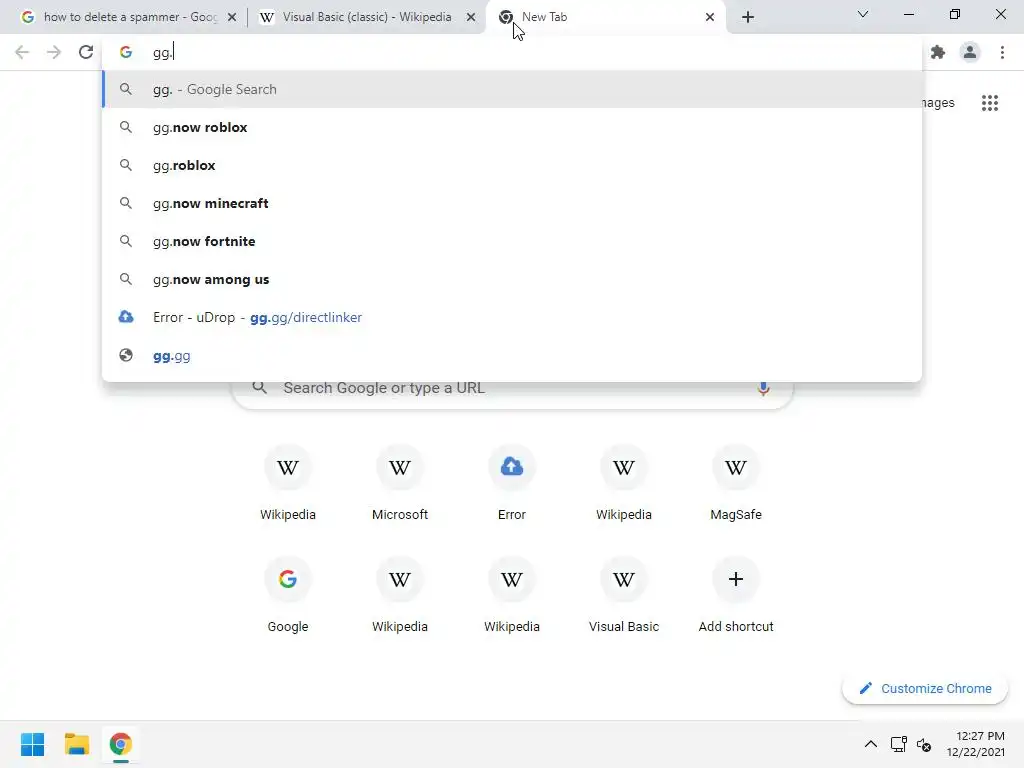Click the muted volume tray icon

[923, 744]
